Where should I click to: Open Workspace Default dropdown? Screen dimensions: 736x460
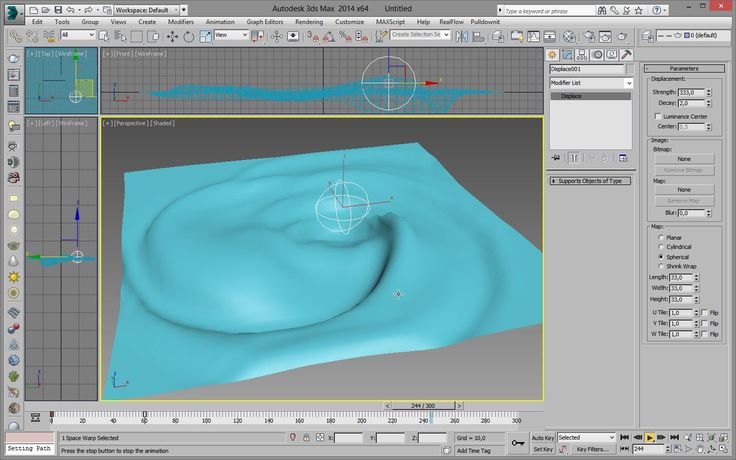(146, 9)
